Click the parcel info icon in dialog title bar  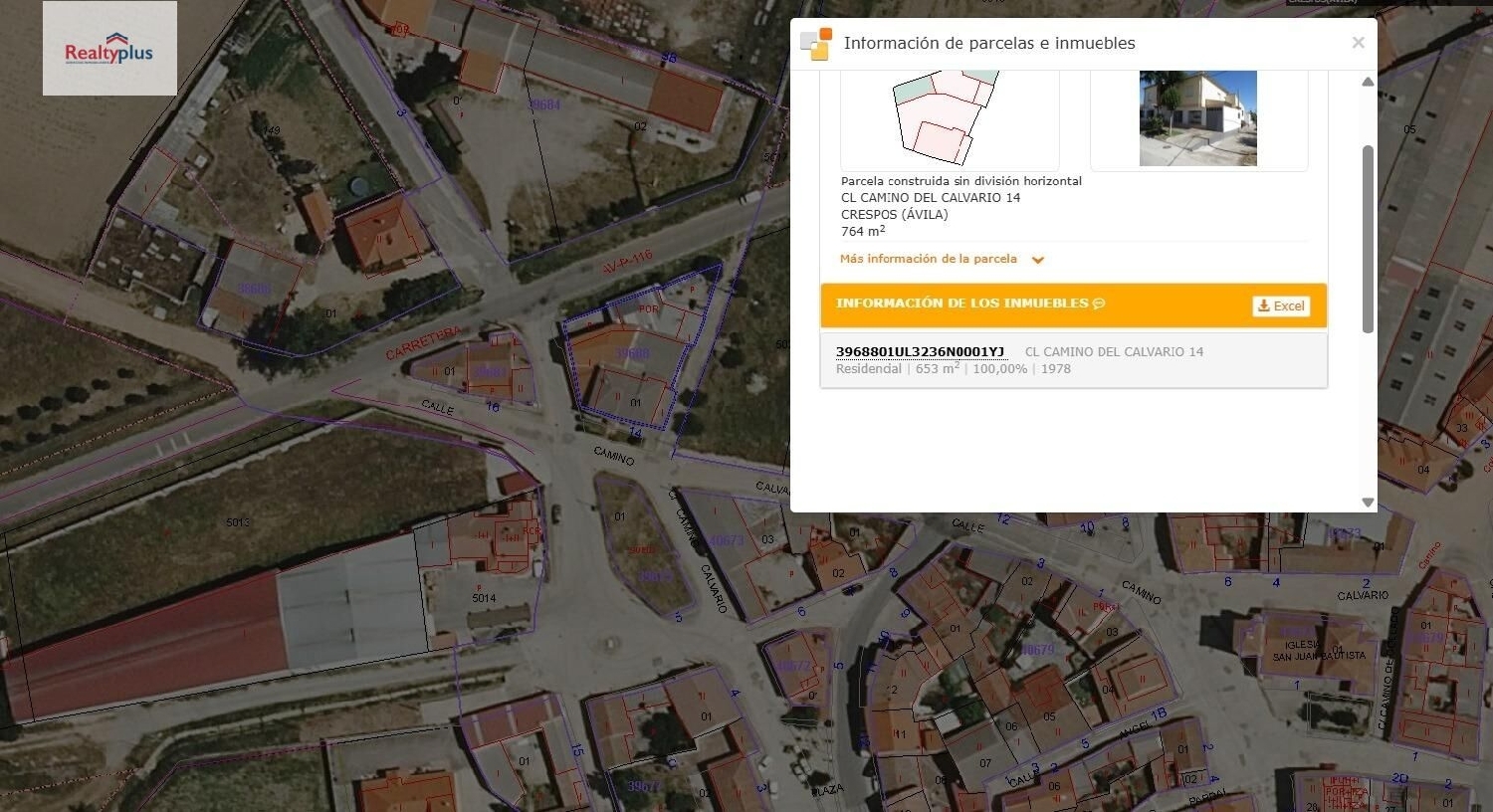[813, 43]
